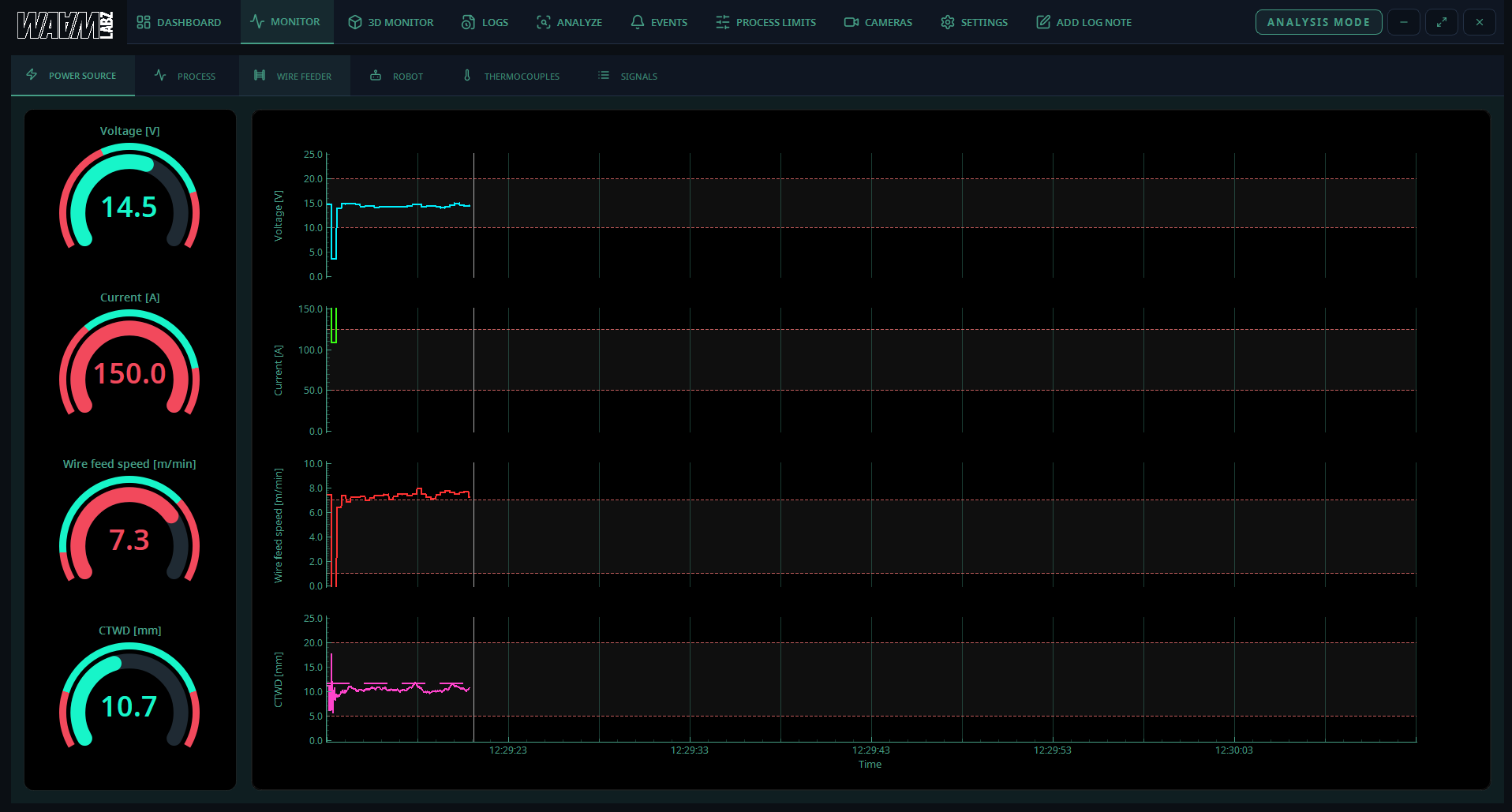The image size is (1512, 812).
Task: Click the 3D Monitor cube icon
Action: coord(355,22)
